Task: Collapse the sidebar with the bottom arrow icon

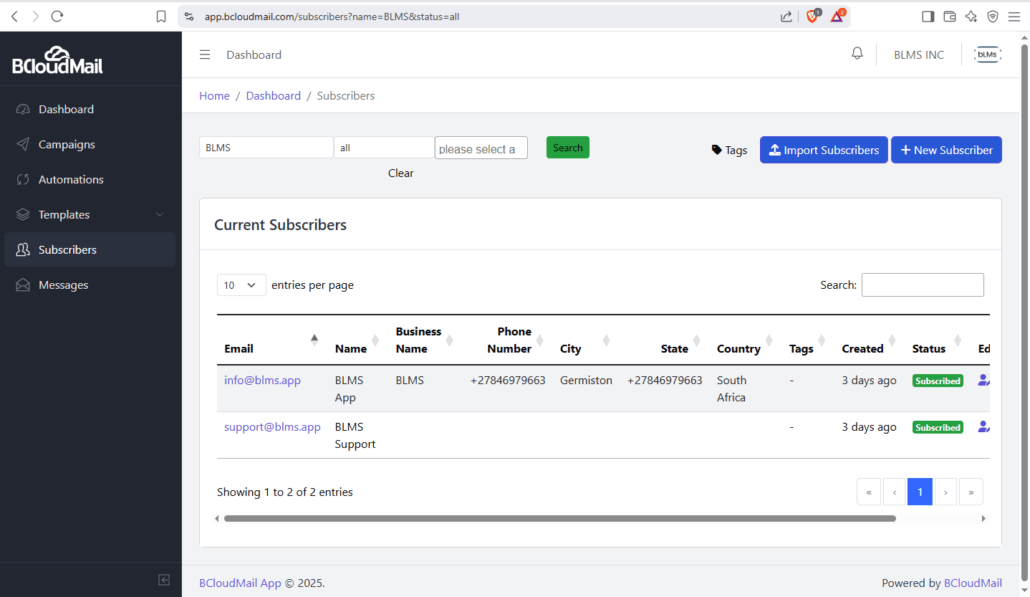Action: coord(164,579)
